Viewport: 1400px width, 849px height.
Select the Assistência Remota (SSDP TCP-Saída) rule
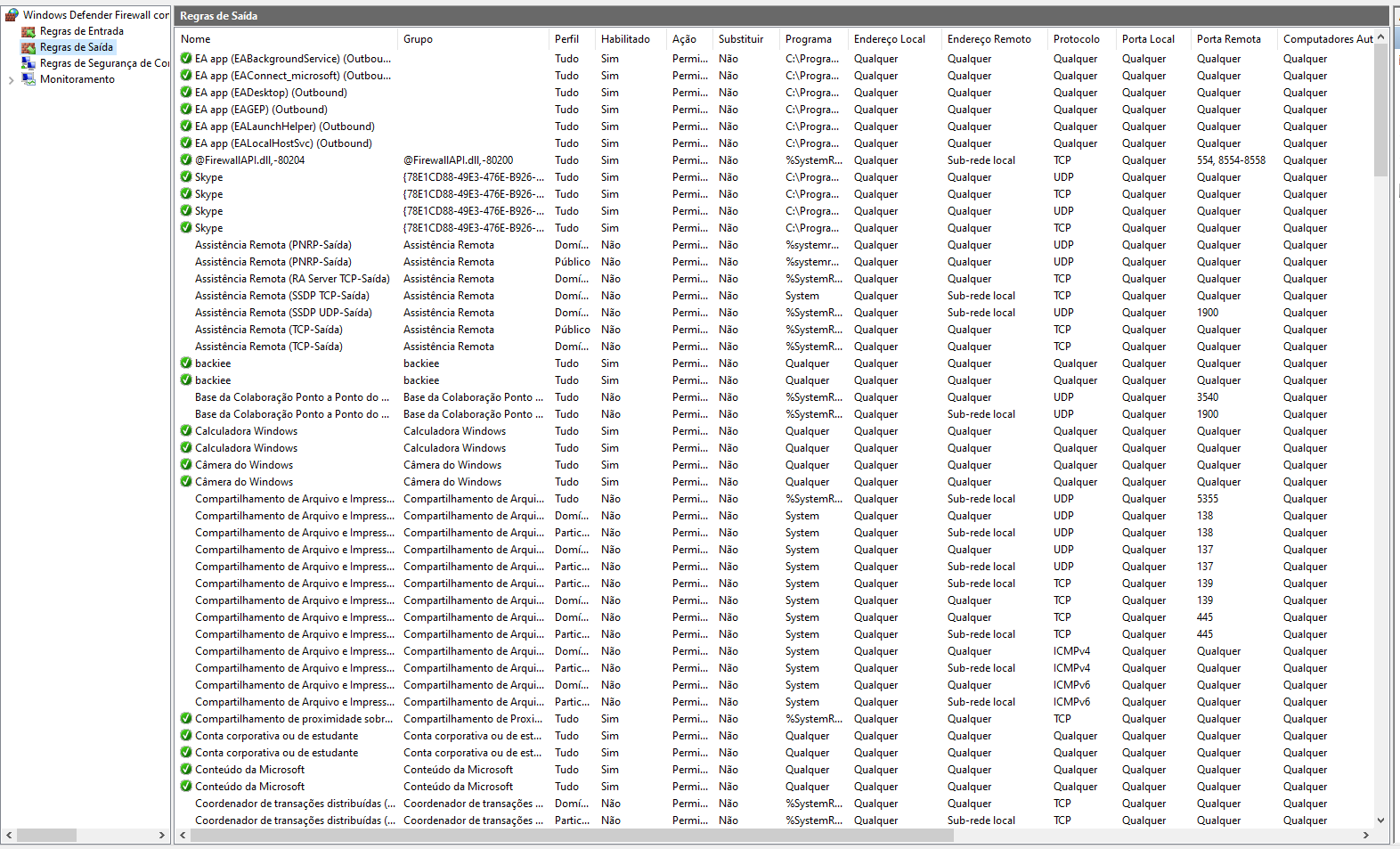[282, 296]
